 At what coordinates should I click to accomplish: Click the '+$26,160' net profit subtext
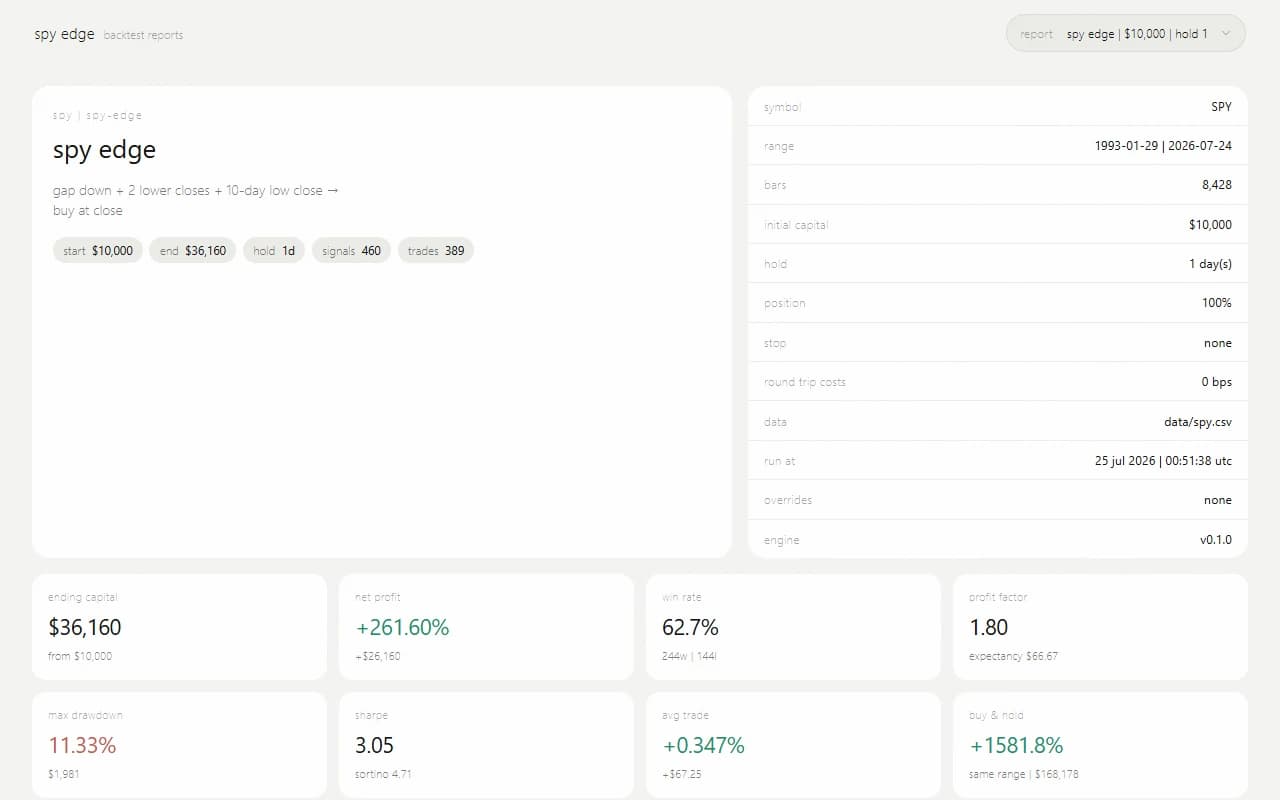[x=378, y=656]
